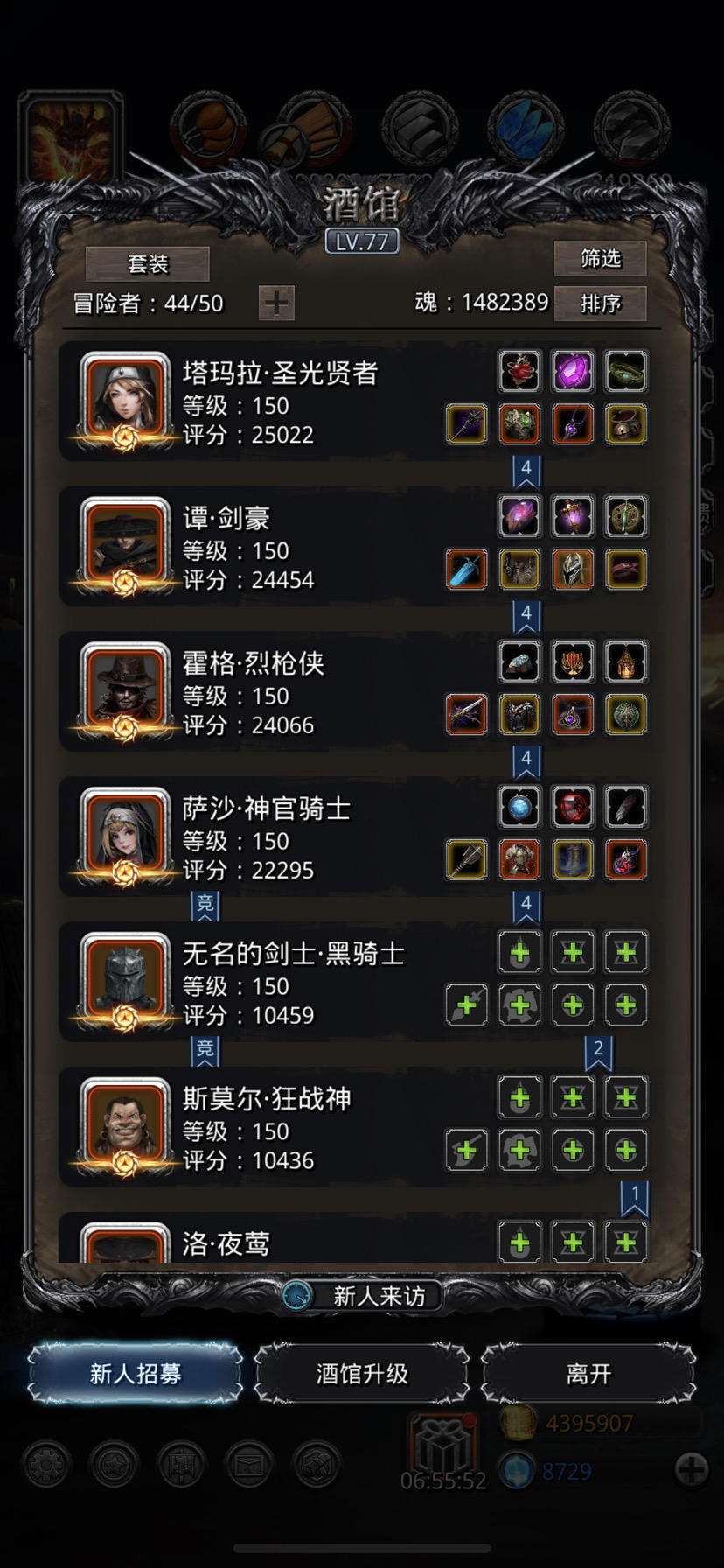Screen dimensions: 724x1568
Task: Click the 离开 button
Action: (588, 1374)
